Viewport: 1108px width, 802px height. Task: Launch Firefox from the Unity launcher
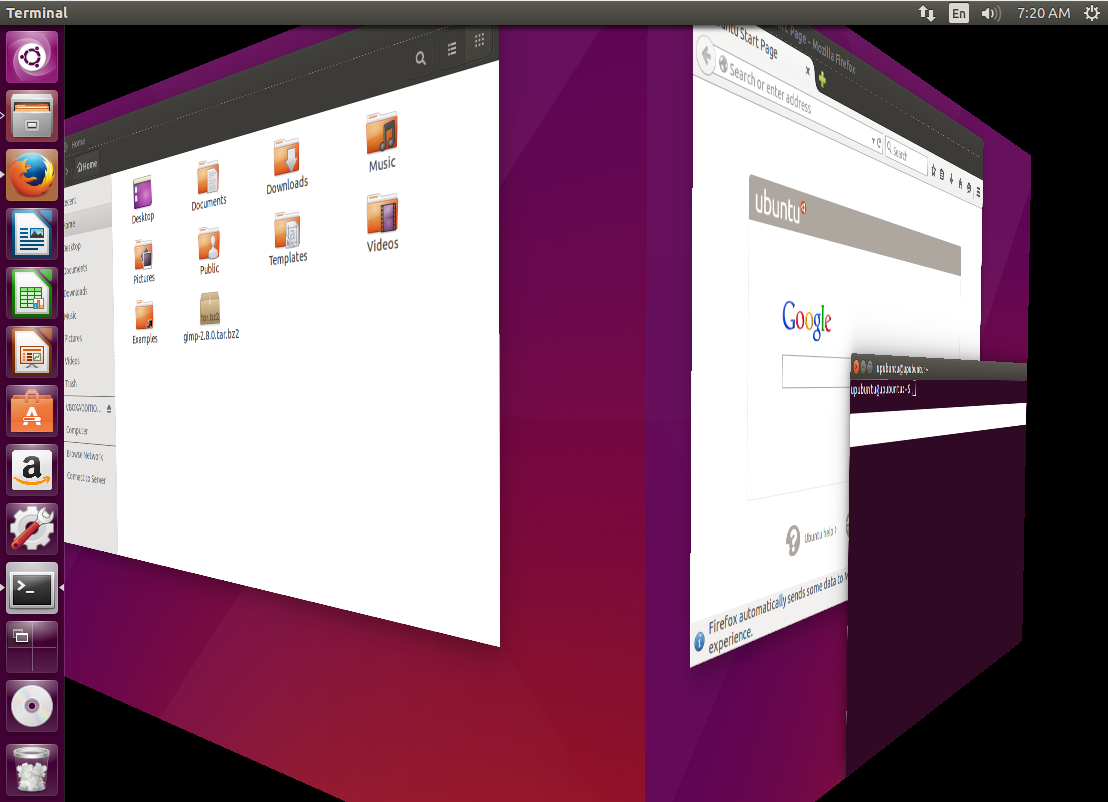(32, 175)
